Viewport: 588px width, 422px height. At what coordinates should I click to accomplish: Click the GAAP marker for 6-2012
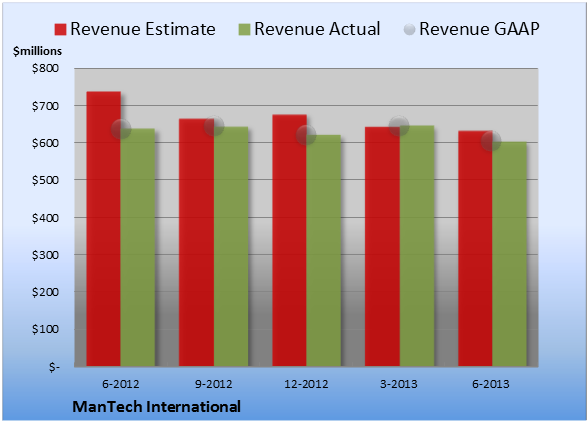pos(121,129)
